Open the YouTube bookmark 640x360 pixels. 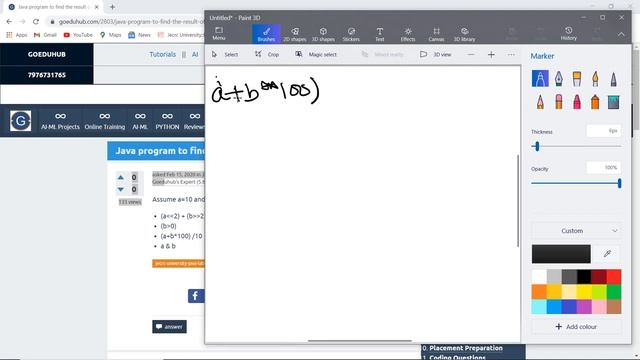point(78,35)
